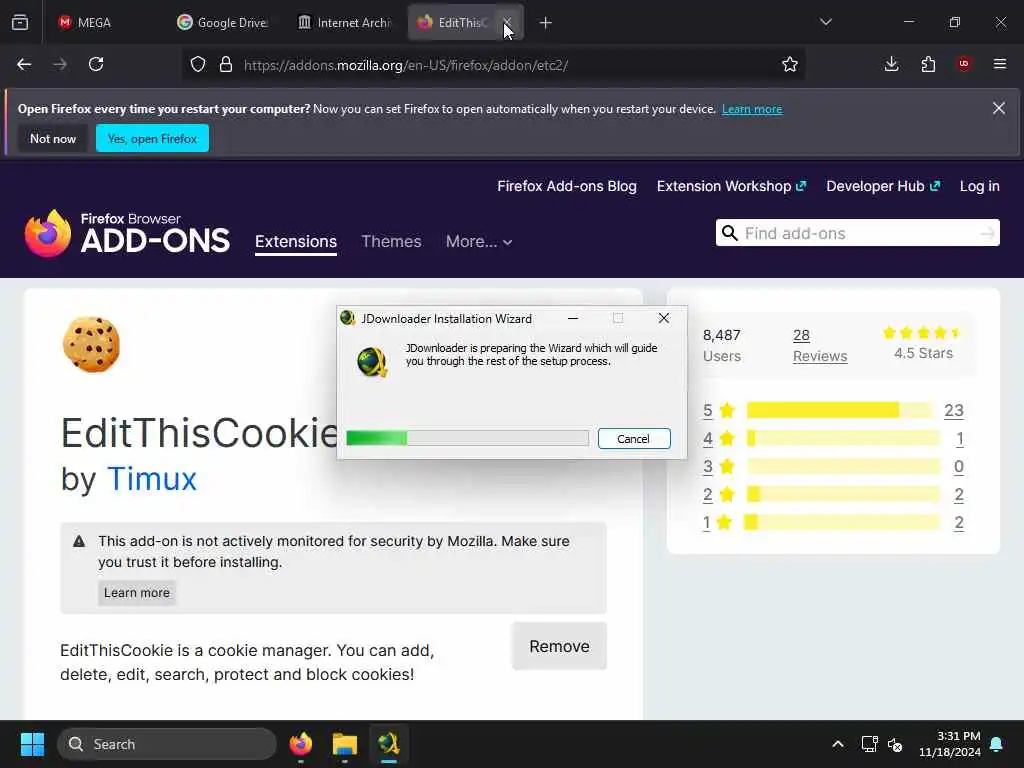Click Learn more in the notification bar
The image size is (1024, 768).
click(752, 109)
